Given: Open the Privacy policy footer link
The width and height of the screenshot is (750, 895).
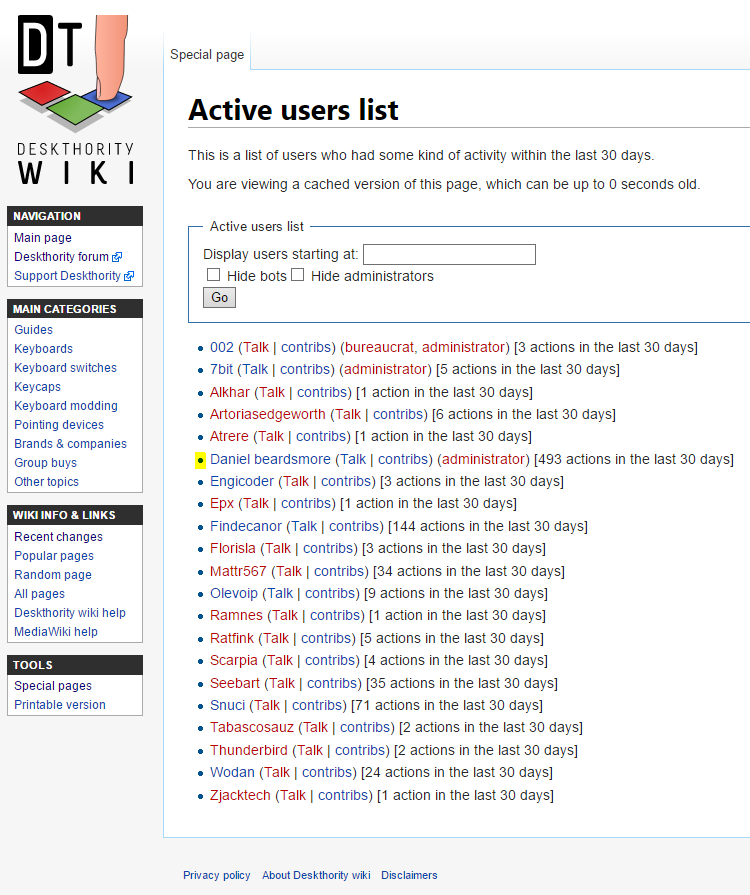Looking at the screenshot, I should (217, 875).
